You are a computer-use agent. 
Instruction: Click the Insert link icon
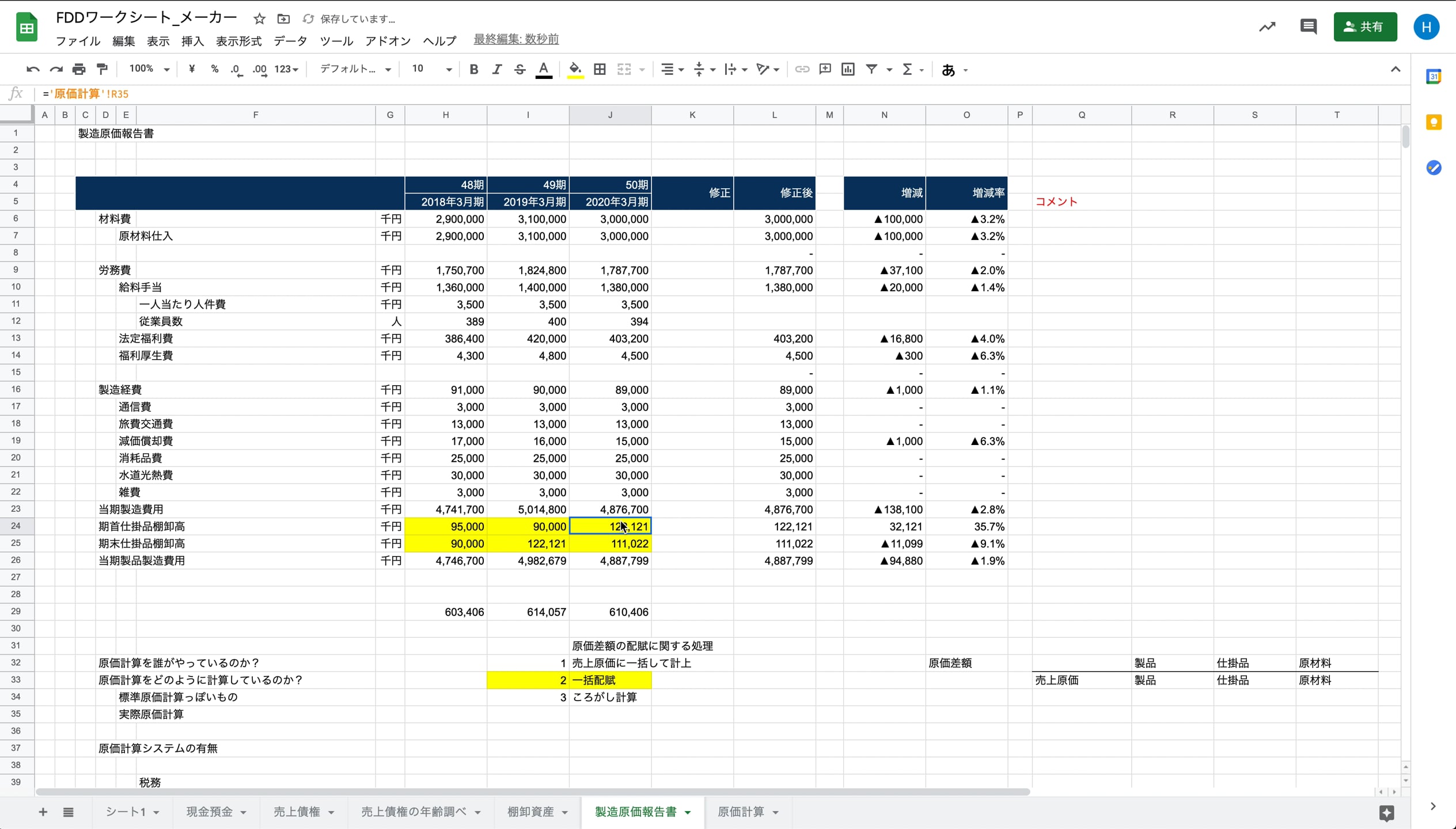coord(801,69)
